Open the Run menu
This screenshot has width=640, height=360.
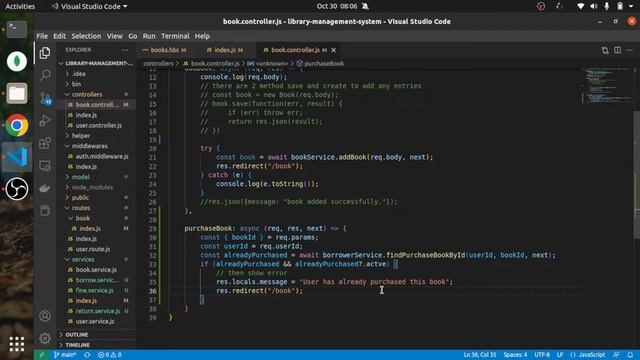[x=149, y=36]
